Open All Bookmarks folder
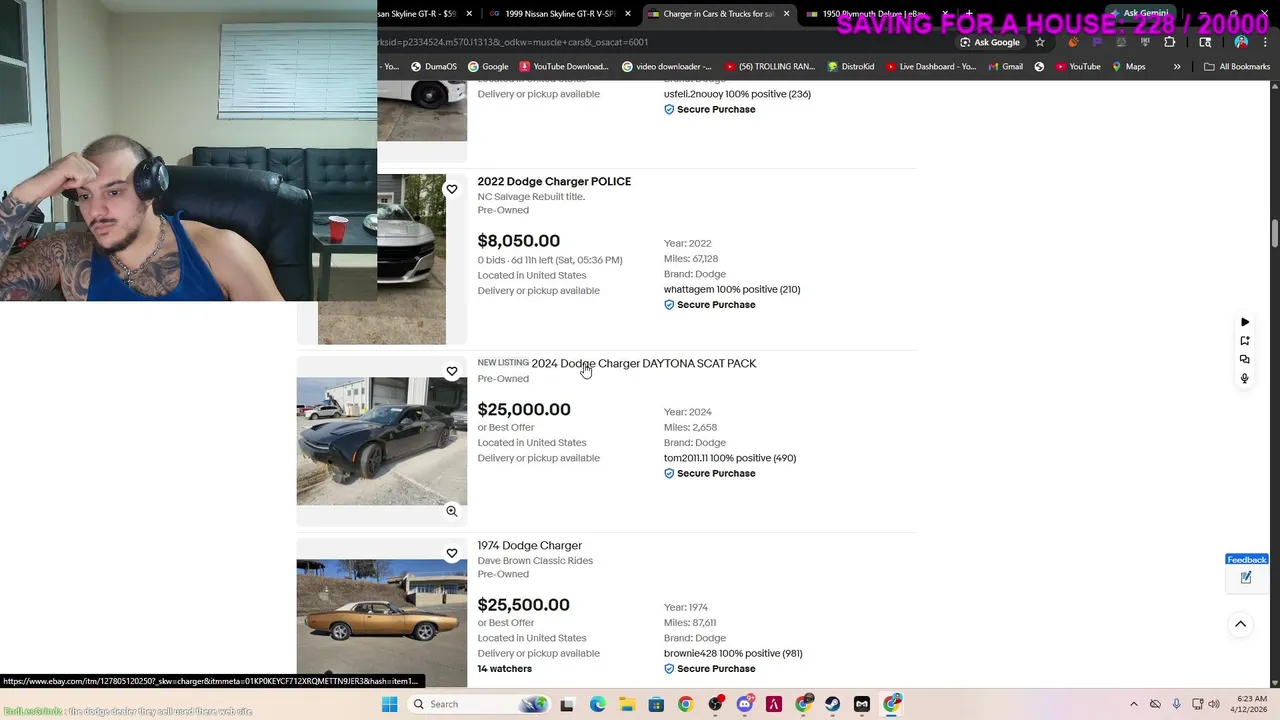1280x720 pixels. (x=1237, y=67)
